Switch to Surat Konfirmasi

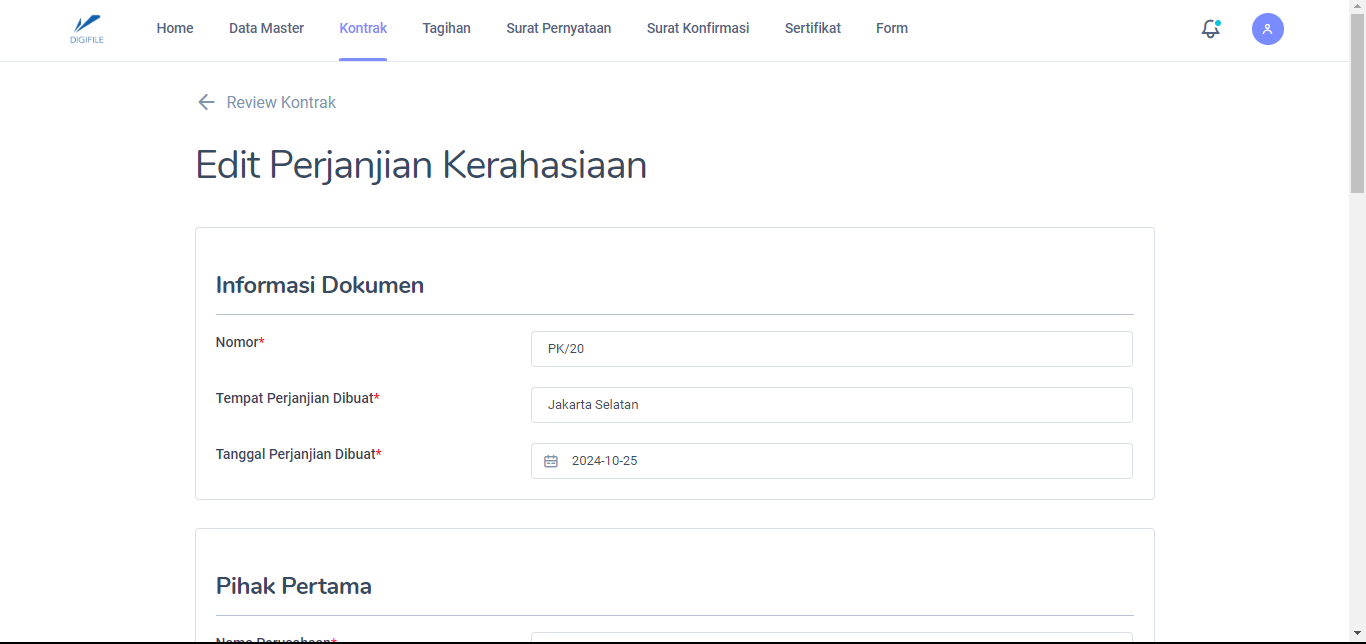697,28
